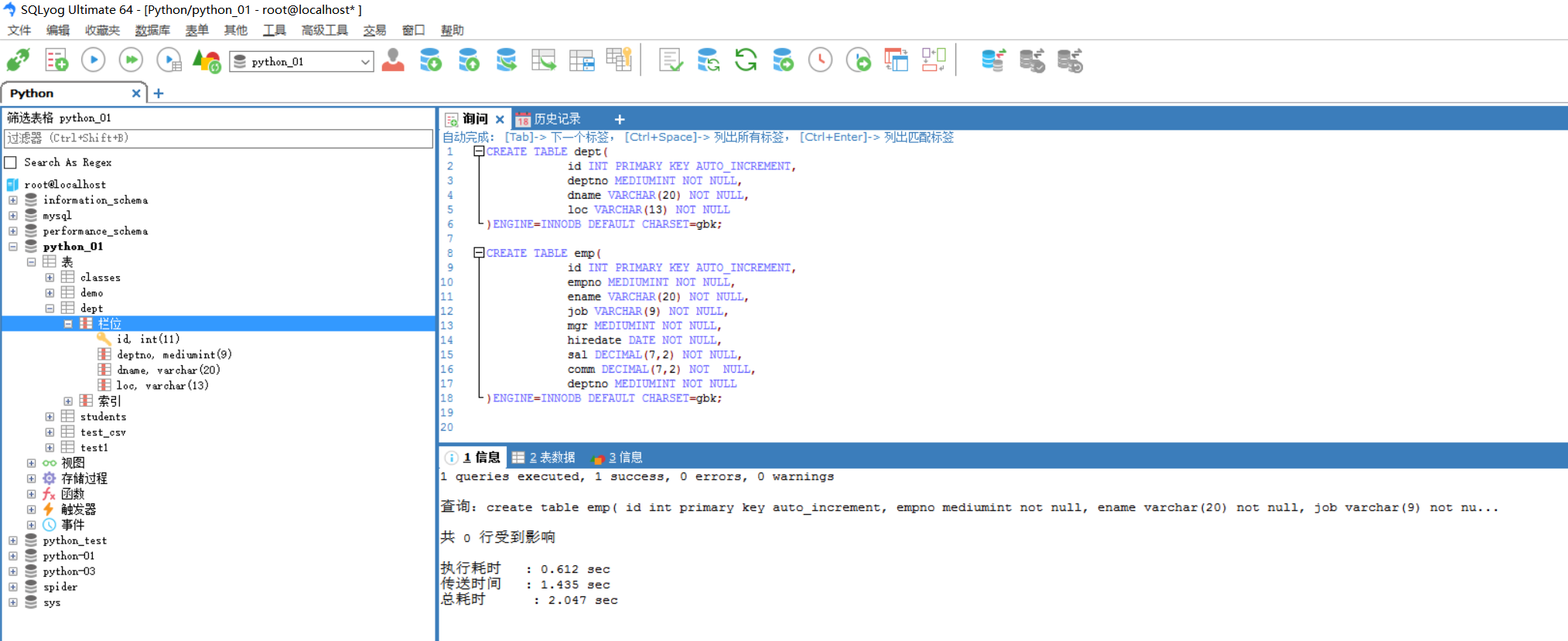Click the database backup up-arrow icon
Viewport: 1568px width, 641px height.
[x=469, y=60]
